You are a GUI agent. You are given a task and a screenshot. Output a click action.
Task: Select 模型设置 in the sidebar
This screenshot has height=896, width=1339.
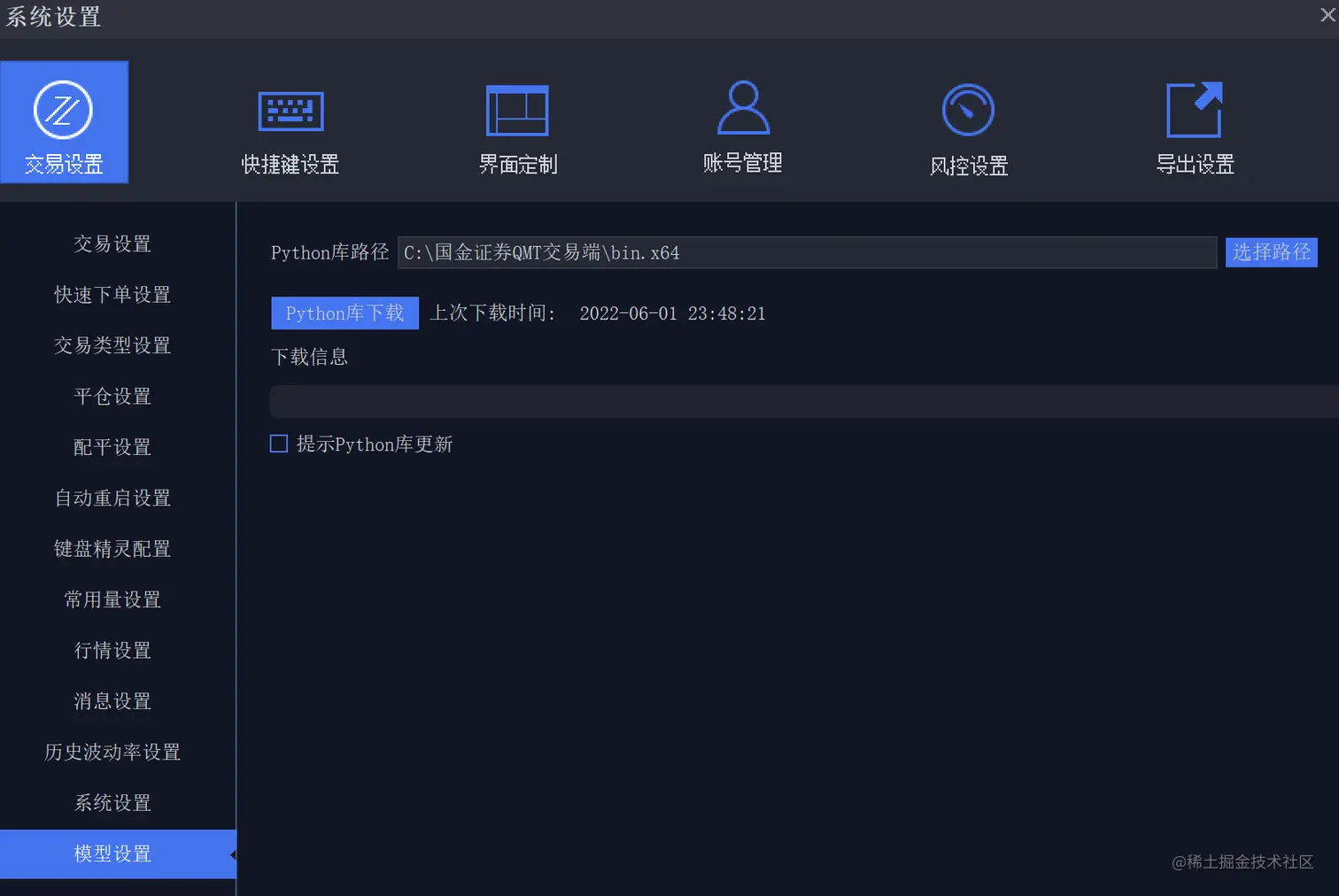pos(112,854)
